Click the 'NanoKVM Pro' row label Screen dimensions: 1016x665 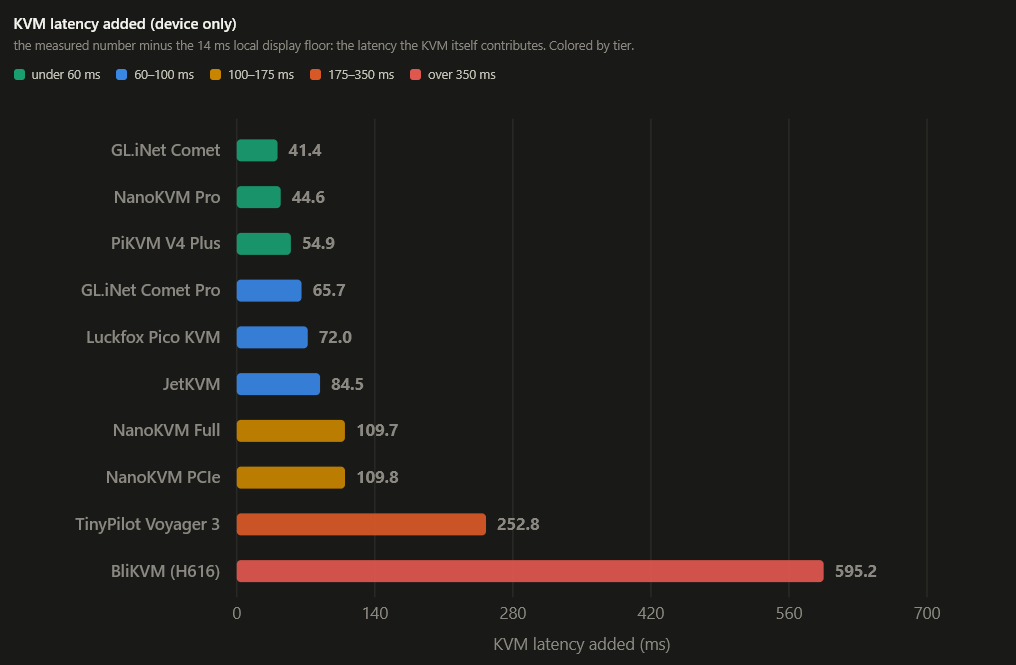pos(167,197)
